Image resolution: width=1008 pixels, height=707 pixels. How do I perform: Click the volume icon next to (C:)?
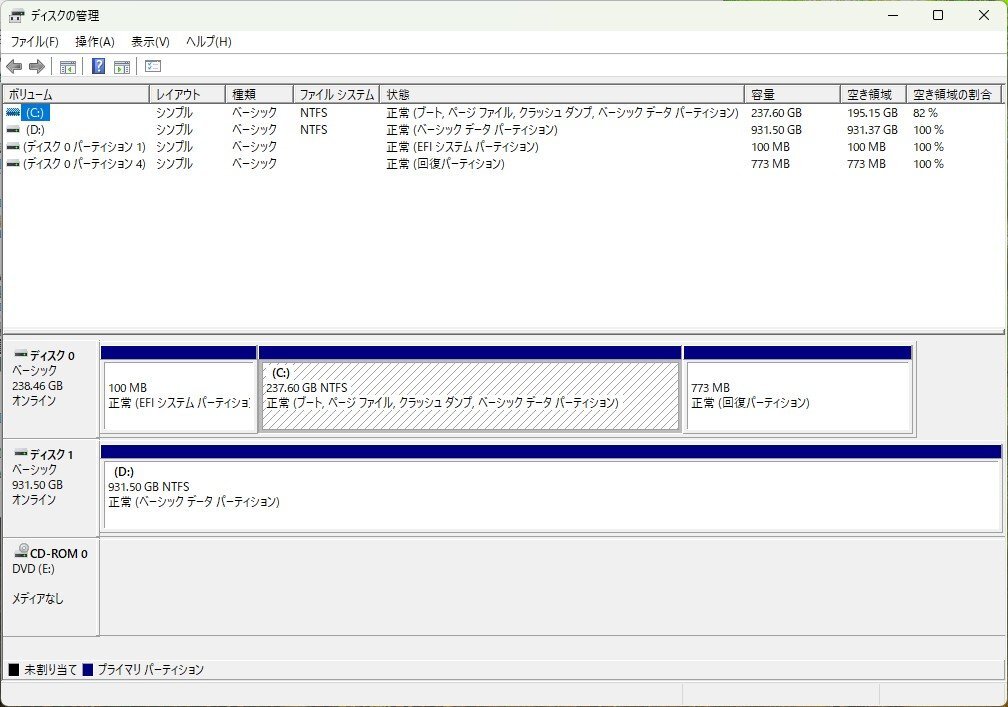(11, 112)
